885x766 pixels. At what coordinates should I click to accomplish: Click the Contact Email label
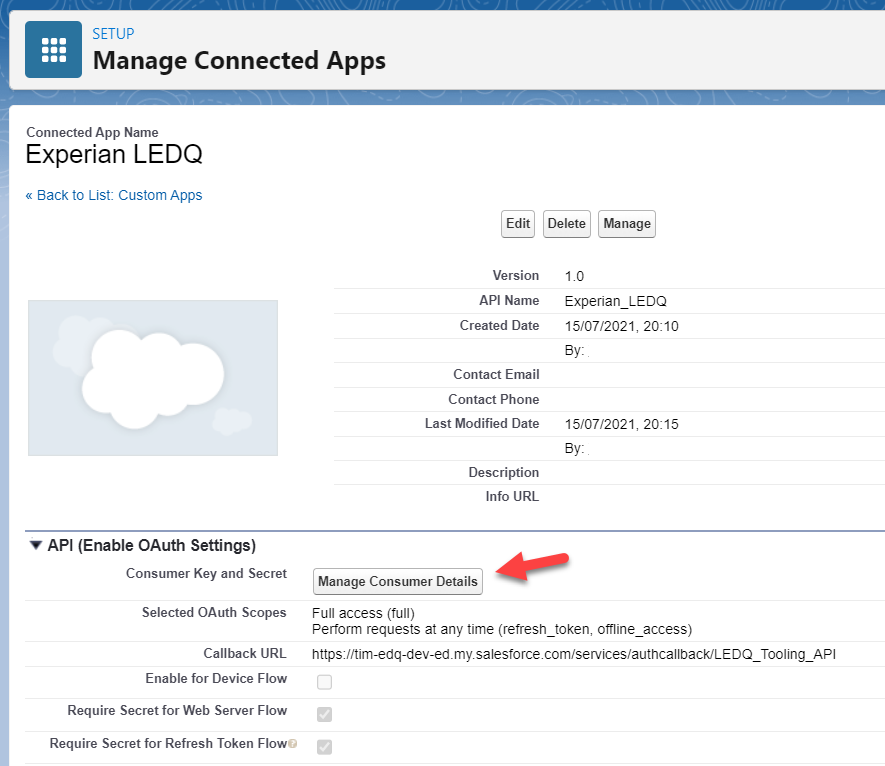496,374
